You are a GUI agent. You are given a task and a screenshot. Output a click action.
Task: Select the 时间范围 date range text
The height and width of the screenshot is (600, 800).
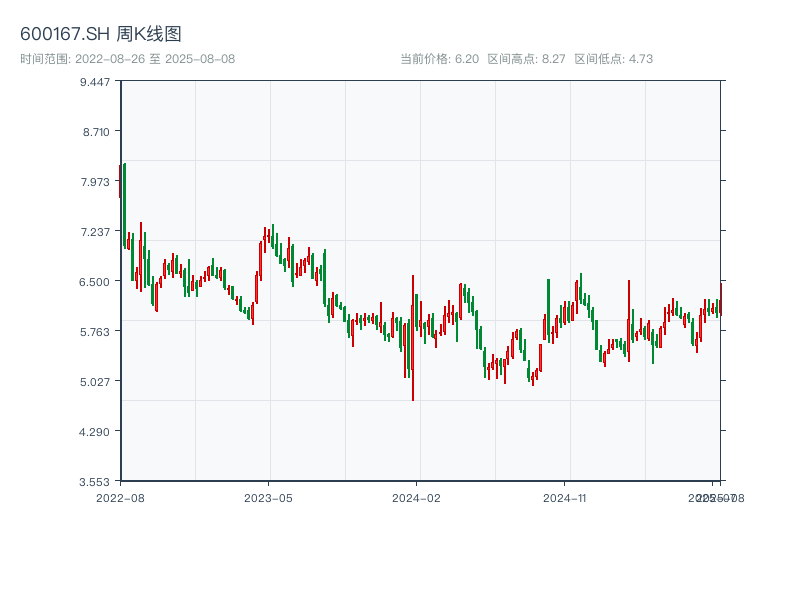click(128, 59)
